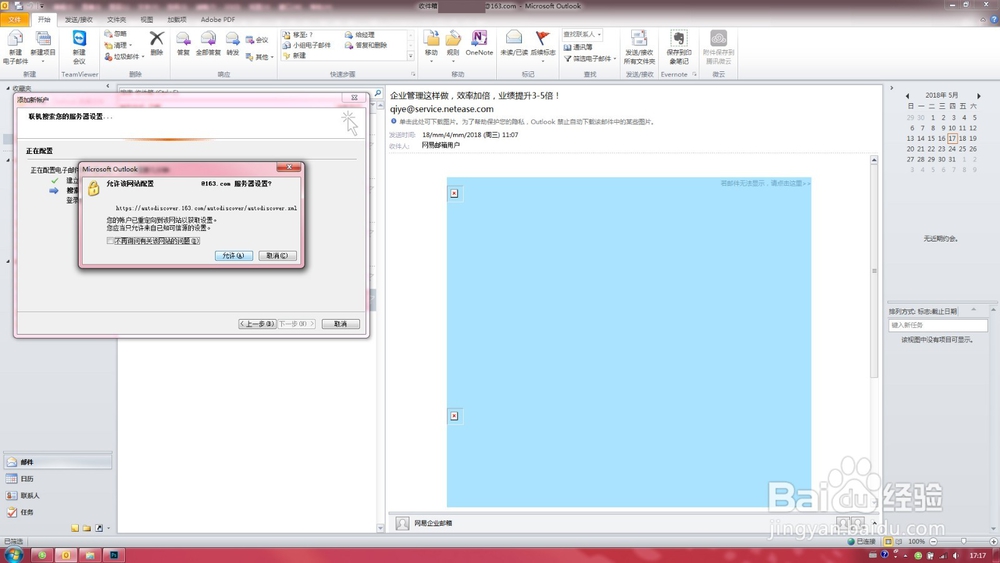Click the 新建 quick step
Screen dimensions: 1000x563
click(295, 55)
